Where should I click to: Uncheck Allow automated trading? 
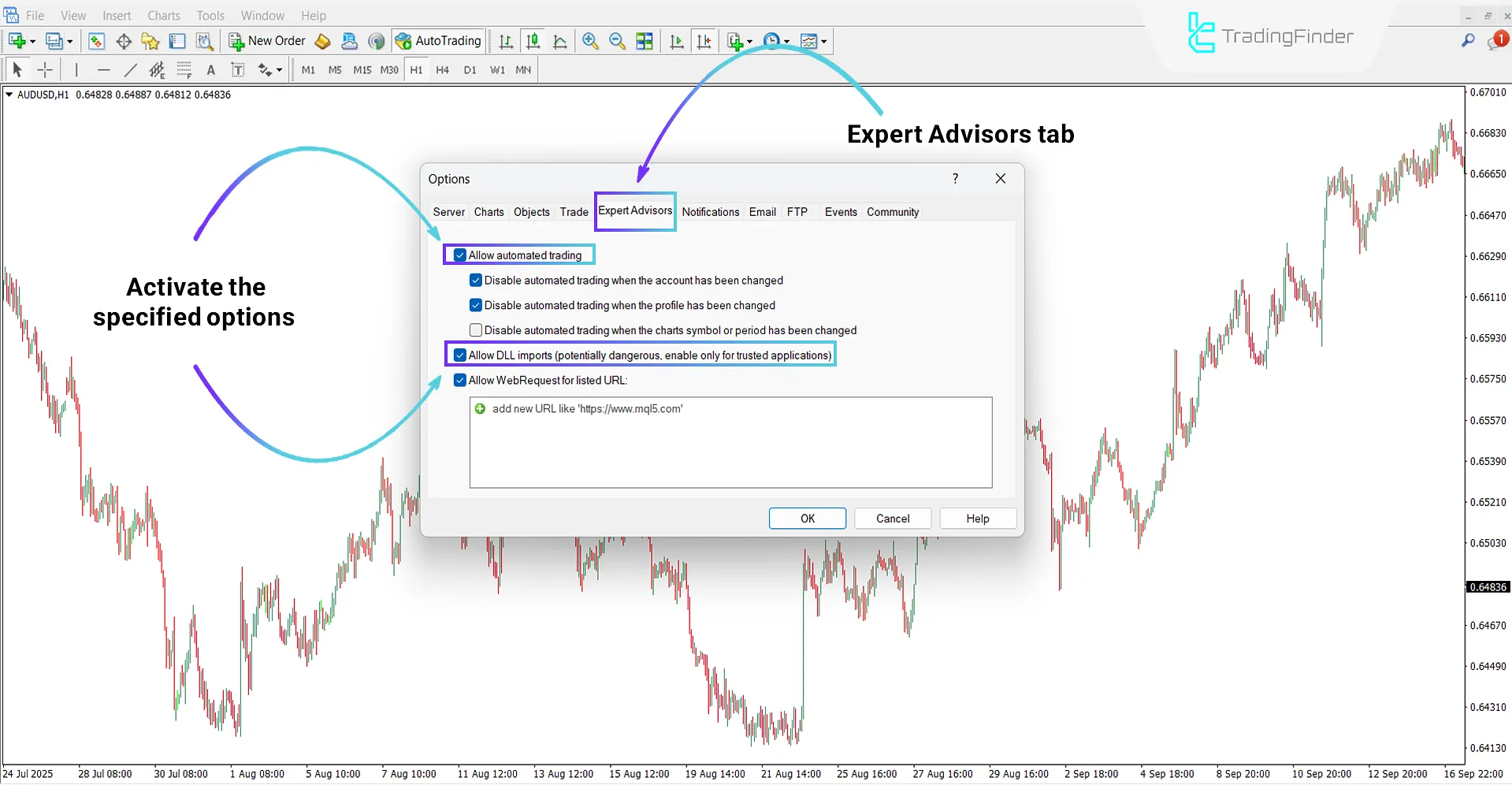tap(459, 255)
